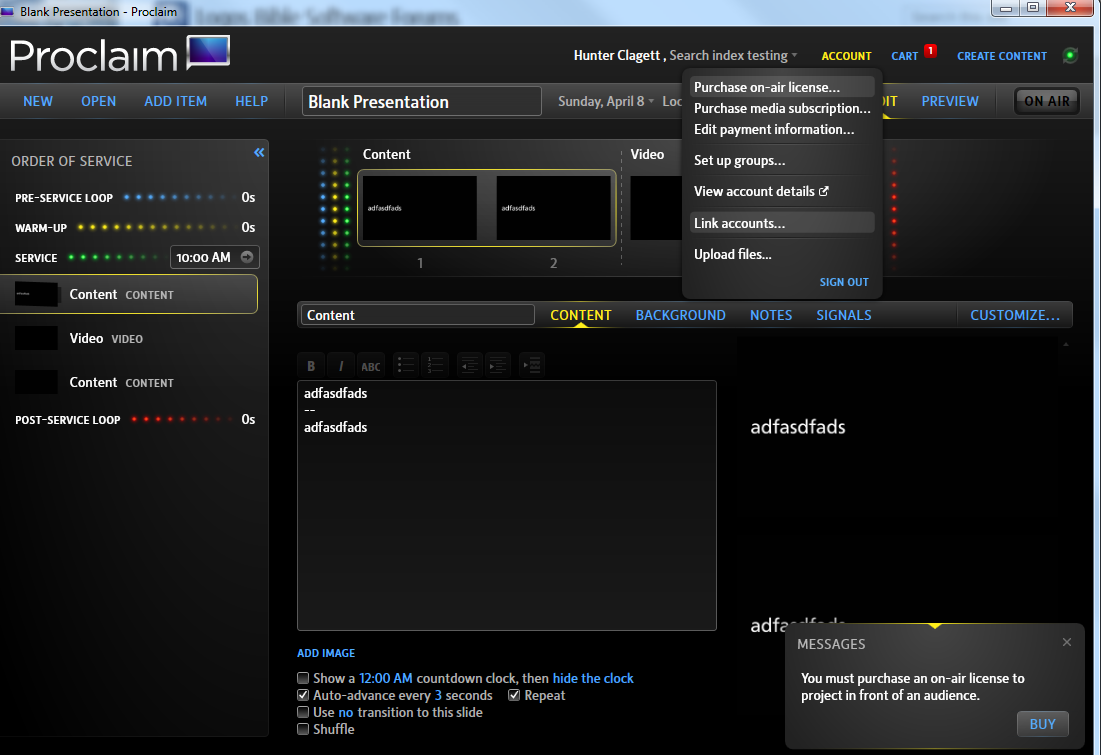
Task: Toggle the ON AIR button
Action: [1046, 101]
